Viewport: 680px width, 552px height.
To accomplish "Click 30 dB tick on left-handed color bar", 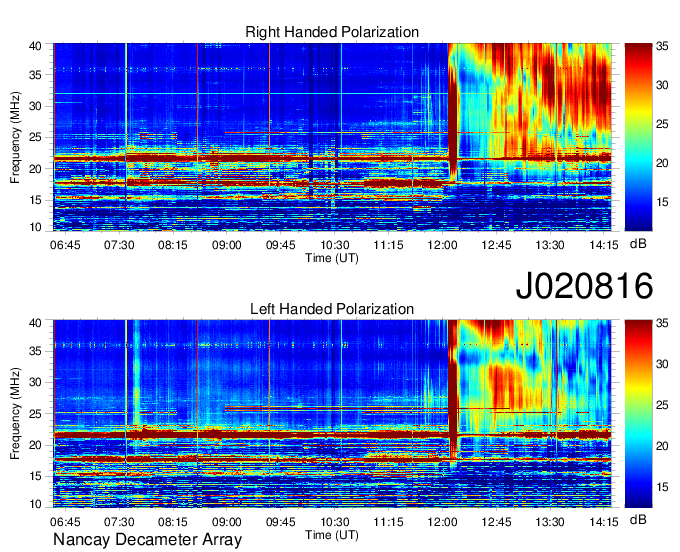I will [x=662, y=364].
